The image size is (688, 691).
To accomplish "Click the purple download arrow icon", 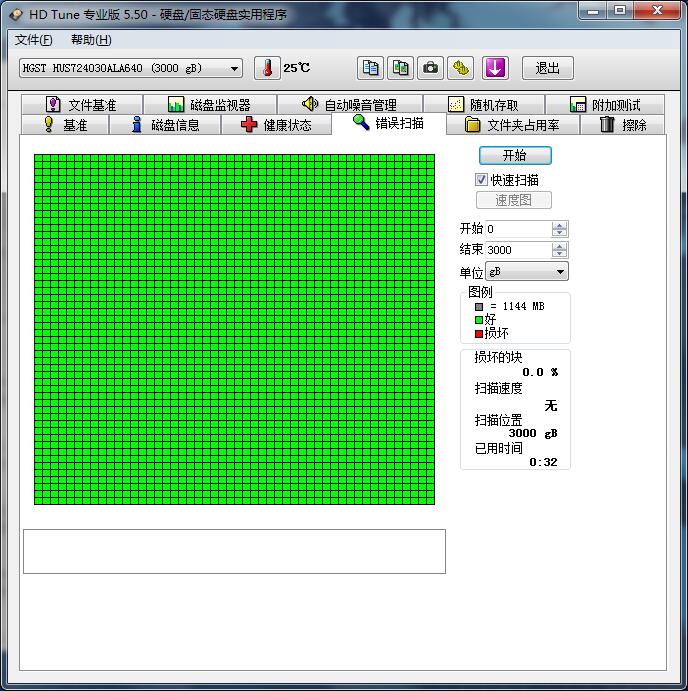I will pos(495,68).
